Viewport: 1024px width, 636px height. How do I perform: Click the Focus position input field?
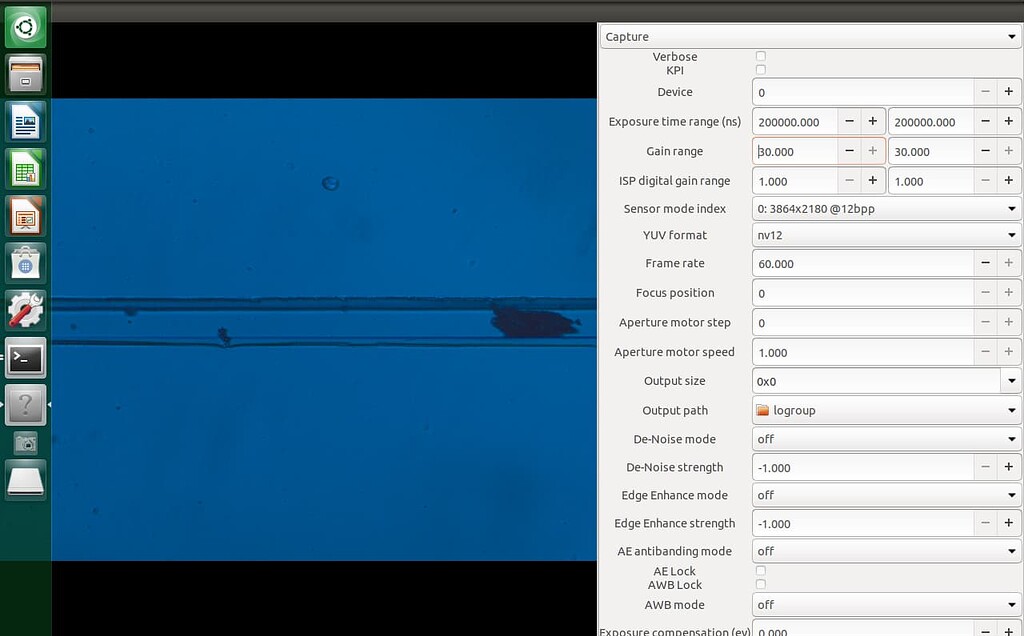860,292
